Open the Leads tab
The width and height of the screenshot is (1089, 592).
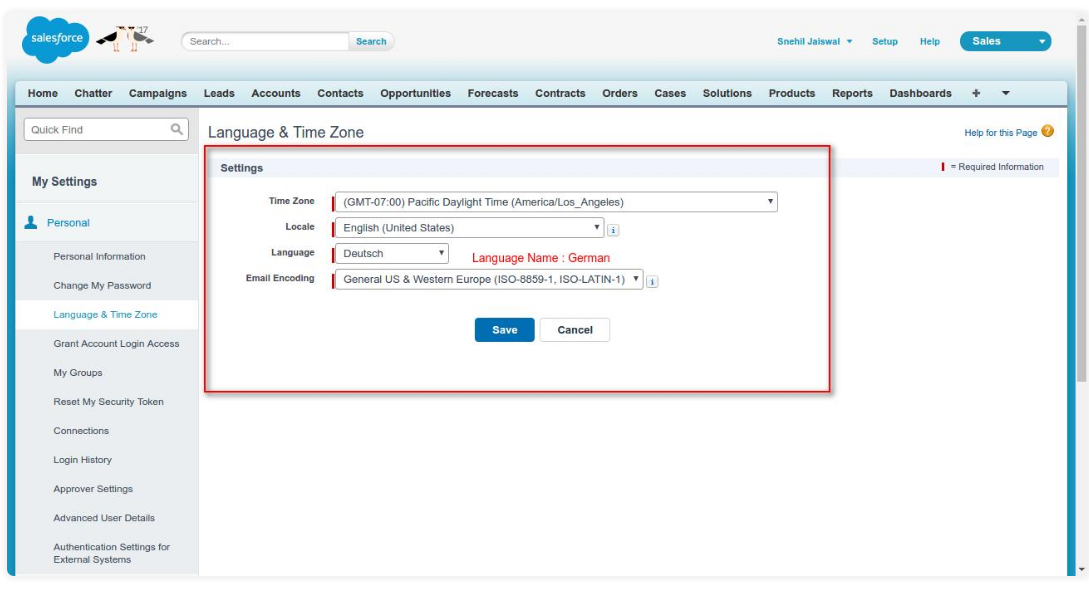tap(219, 93)
